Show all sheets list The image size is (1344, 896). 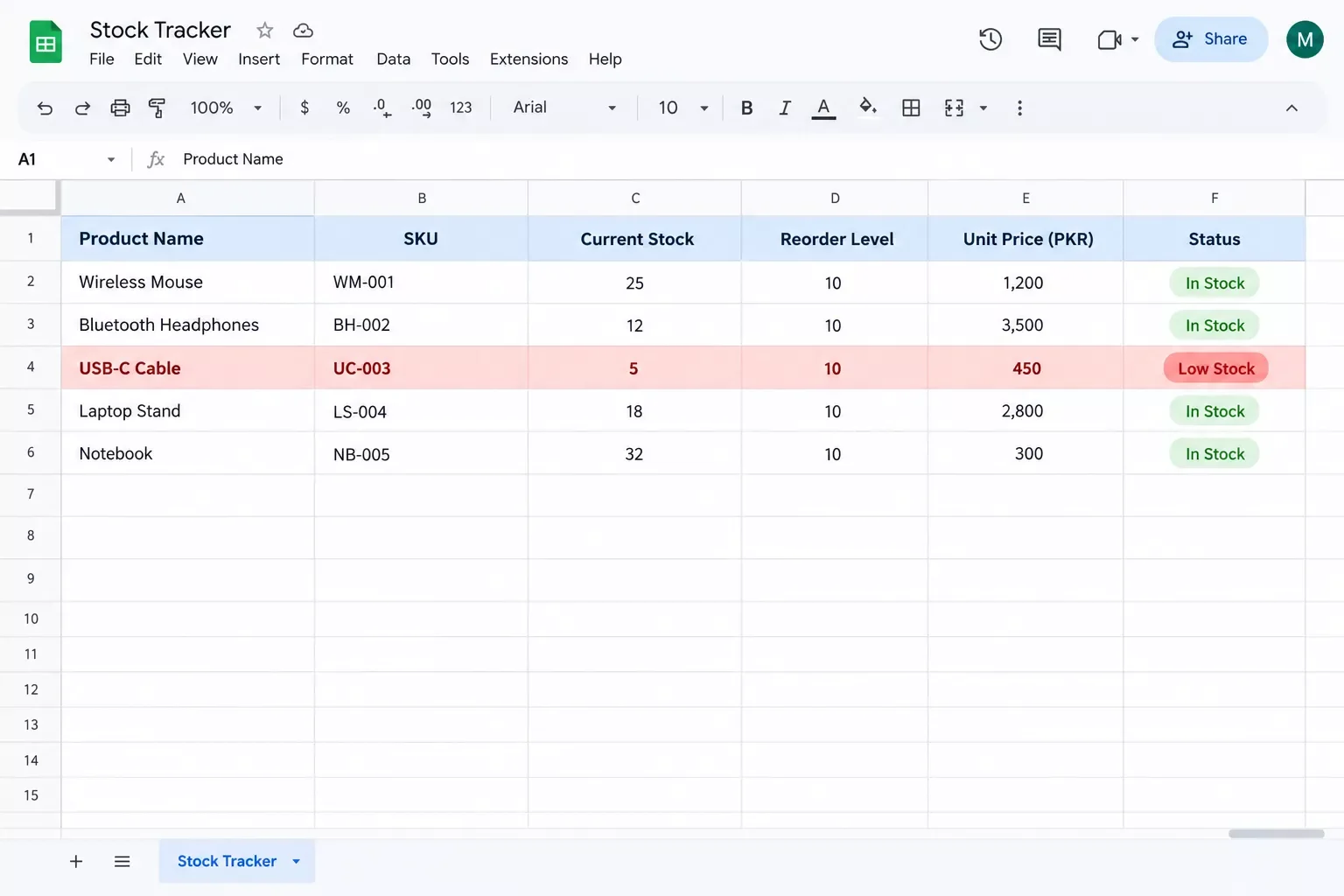[122, 862]
